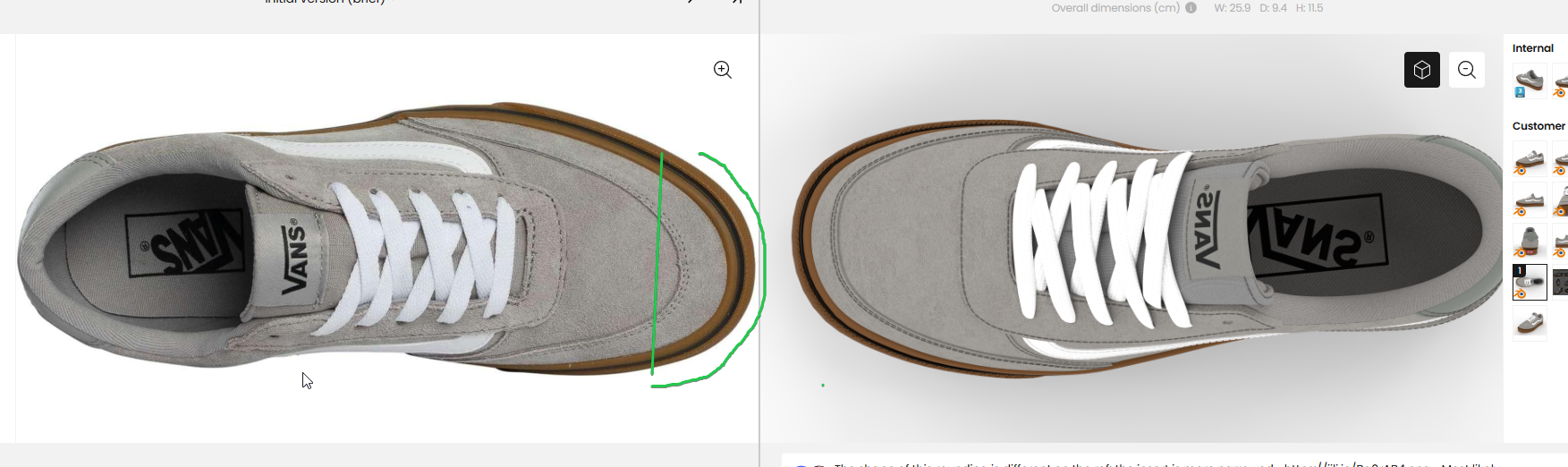Select the Customer heel-view shoe thumbnail

click(1530, 242)
